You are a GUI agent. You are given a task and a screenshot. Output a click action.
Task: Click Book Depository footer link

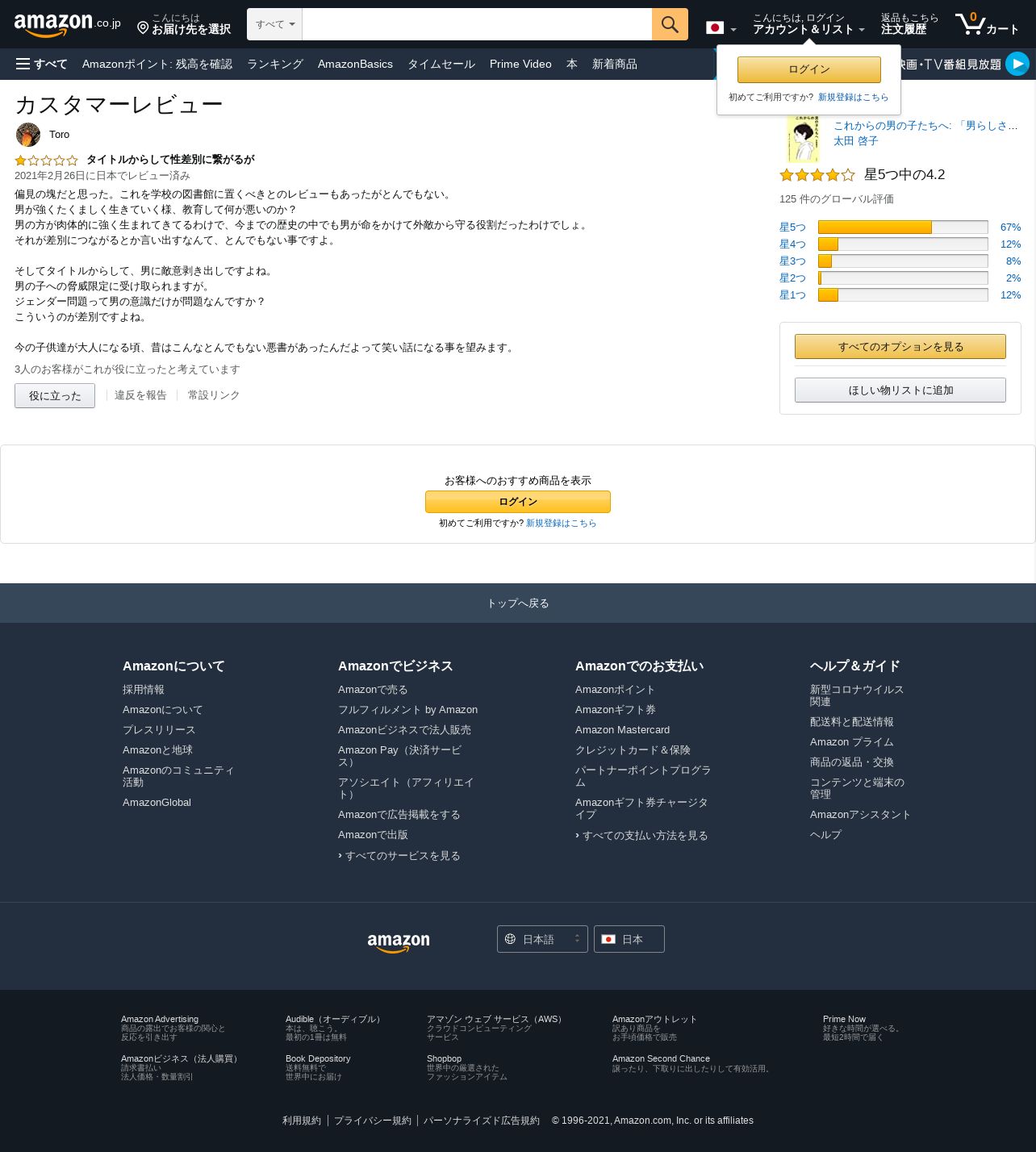[x=318, y=1059]
